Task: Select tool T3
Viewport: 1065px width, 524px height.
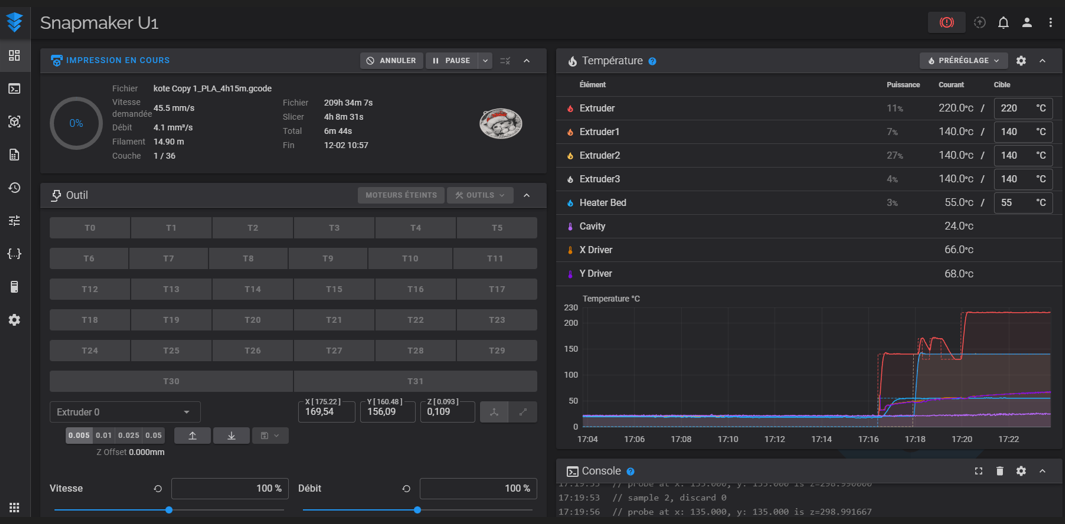Action: [x=334, y=228]
